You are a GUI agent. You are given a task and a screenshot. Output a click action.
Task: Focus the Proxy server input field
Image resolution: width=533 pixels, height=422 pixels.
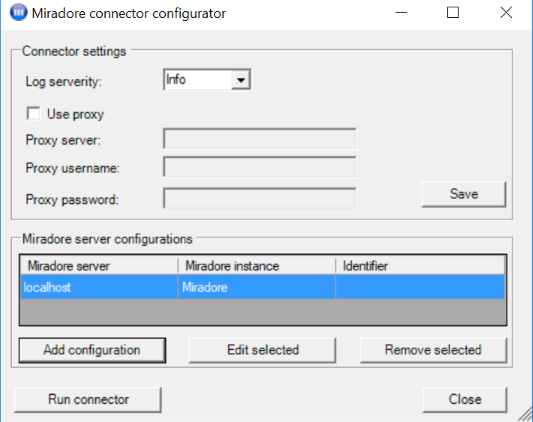coord(260,139)
